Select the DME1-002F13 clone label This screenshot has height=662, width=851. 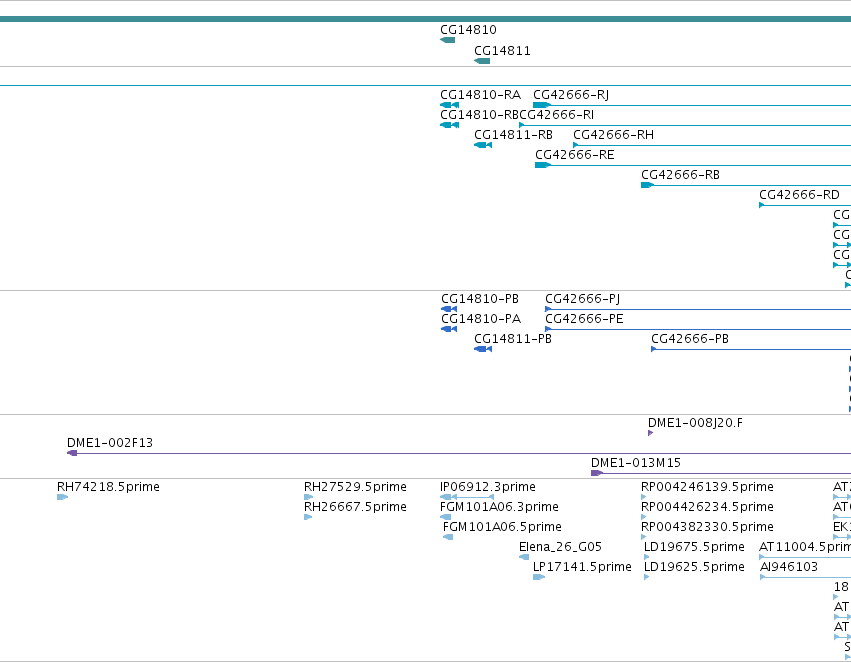click(x=110, y=443)
